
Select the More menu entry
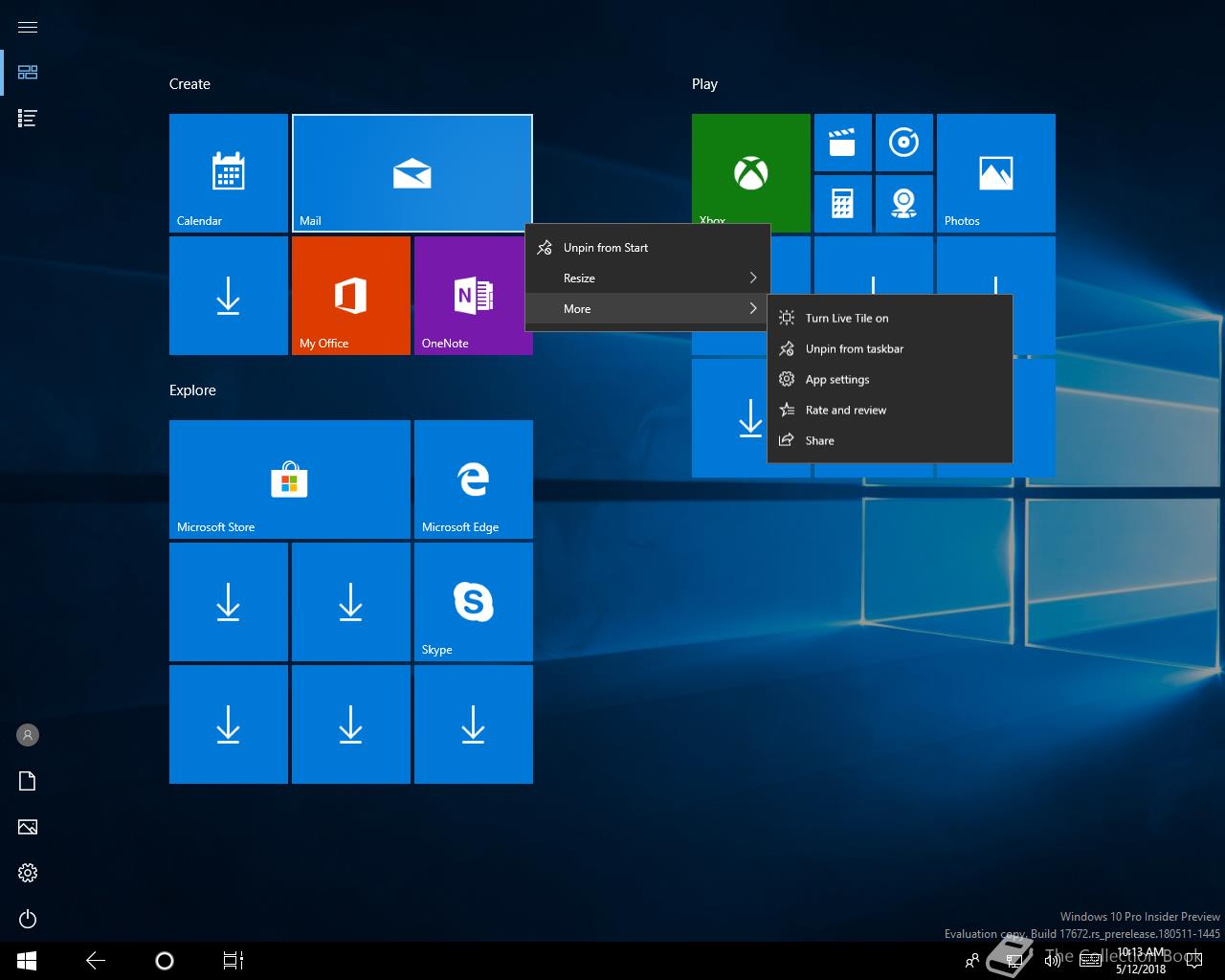tap(648, 309)
